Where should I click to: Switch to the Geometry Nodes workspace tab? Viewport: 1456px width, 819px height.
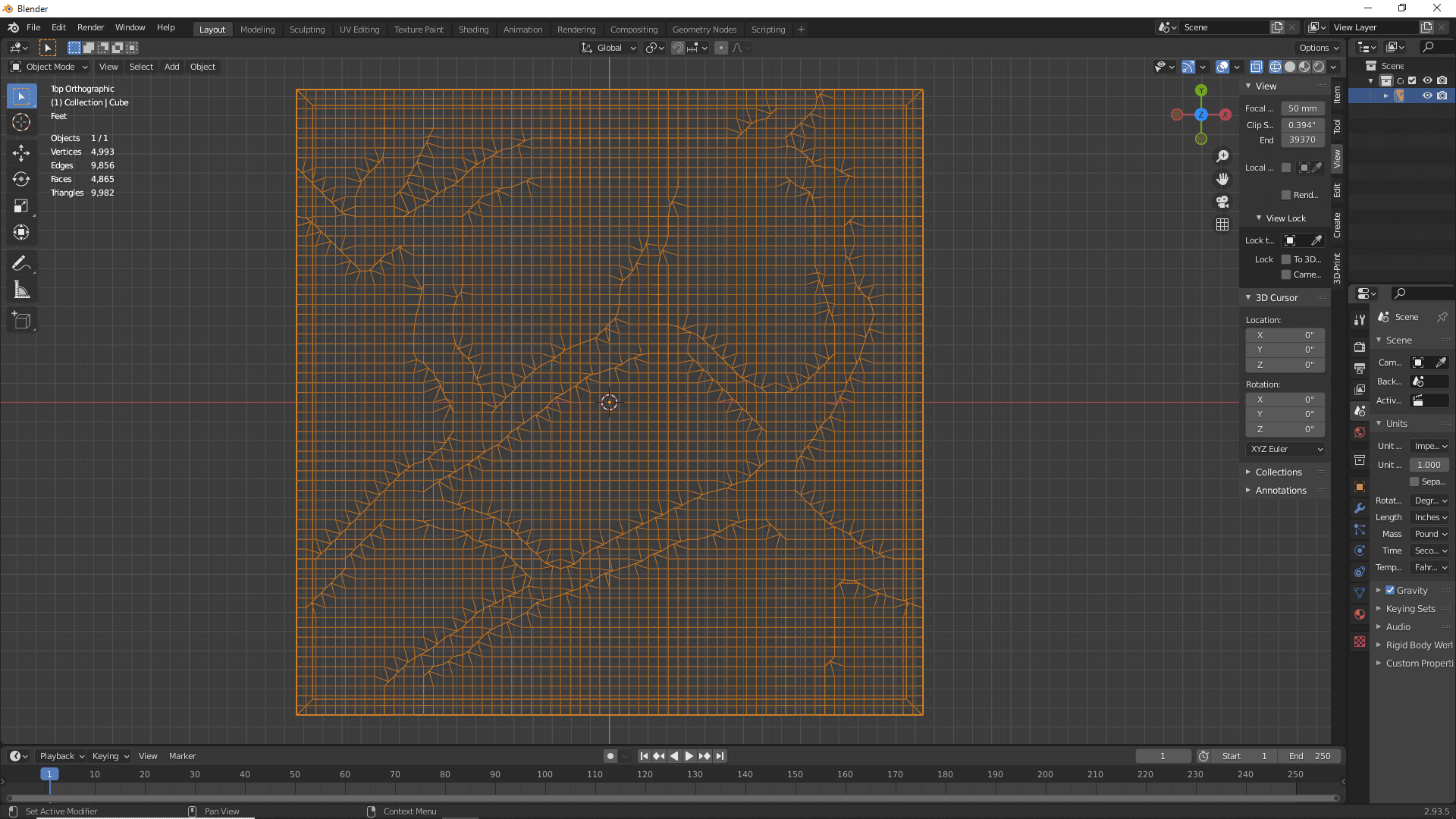click(704, 30)
